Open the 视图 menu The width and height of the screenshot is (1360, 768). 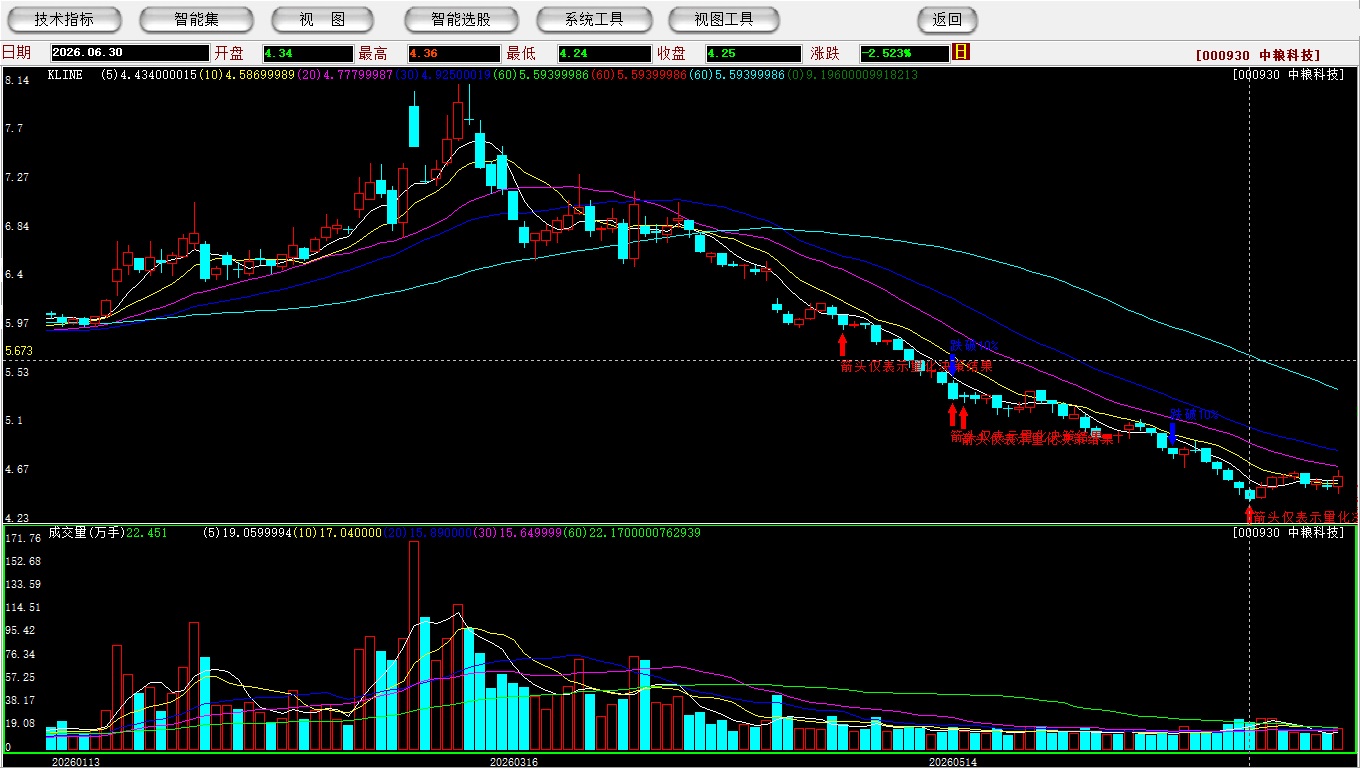(323, 19)
